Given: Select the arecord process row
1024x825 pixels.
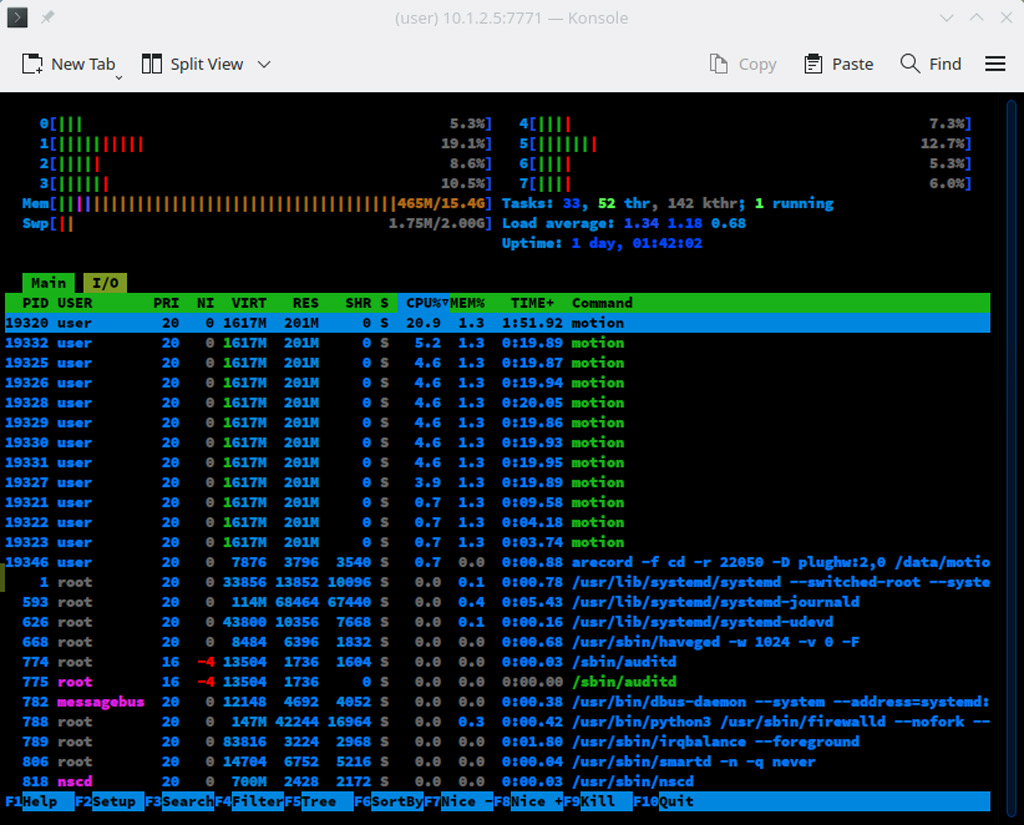Looking at the screenshot, I should (498, 562).
